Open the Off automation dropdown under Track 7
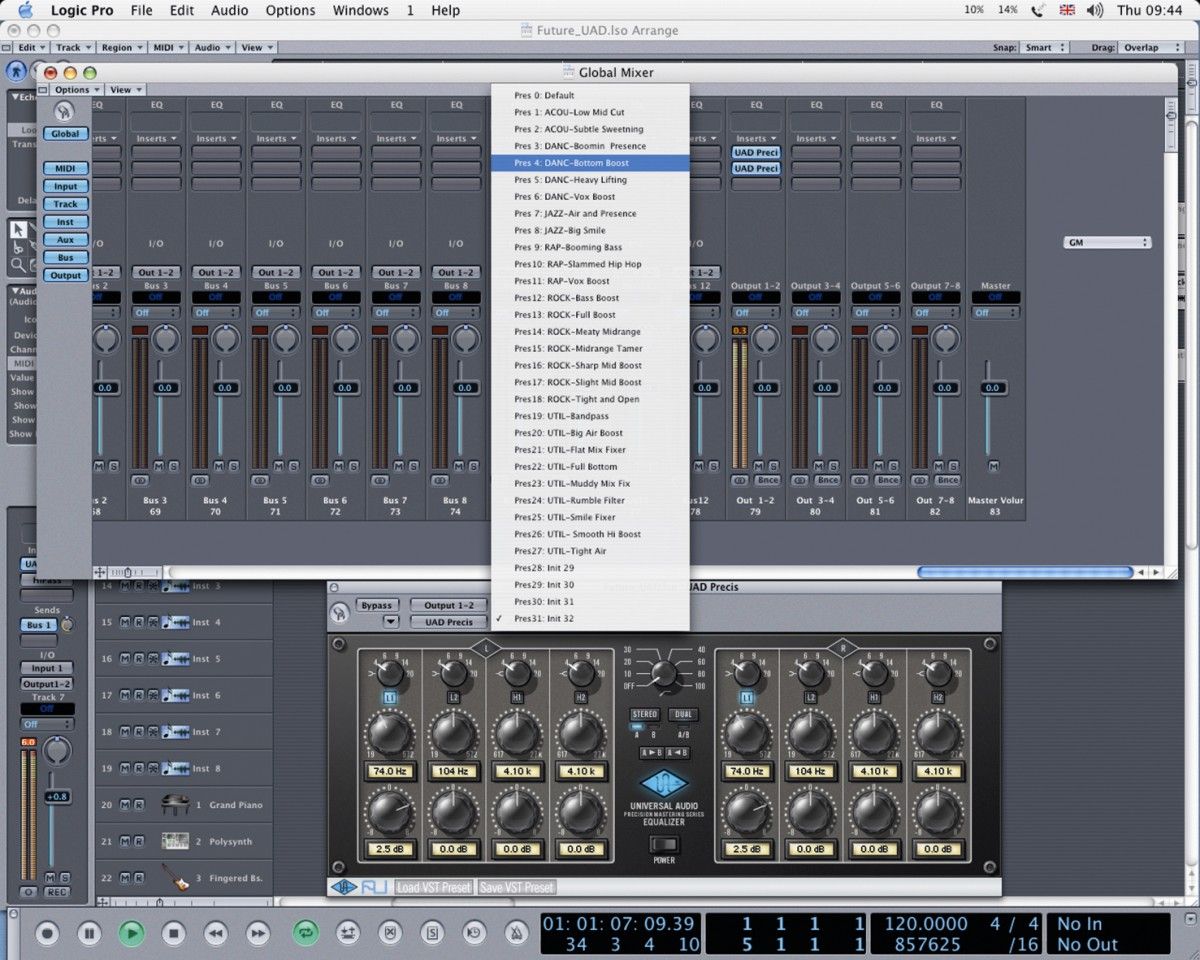Screen dimensions: 1200x960 pos(46,724)
